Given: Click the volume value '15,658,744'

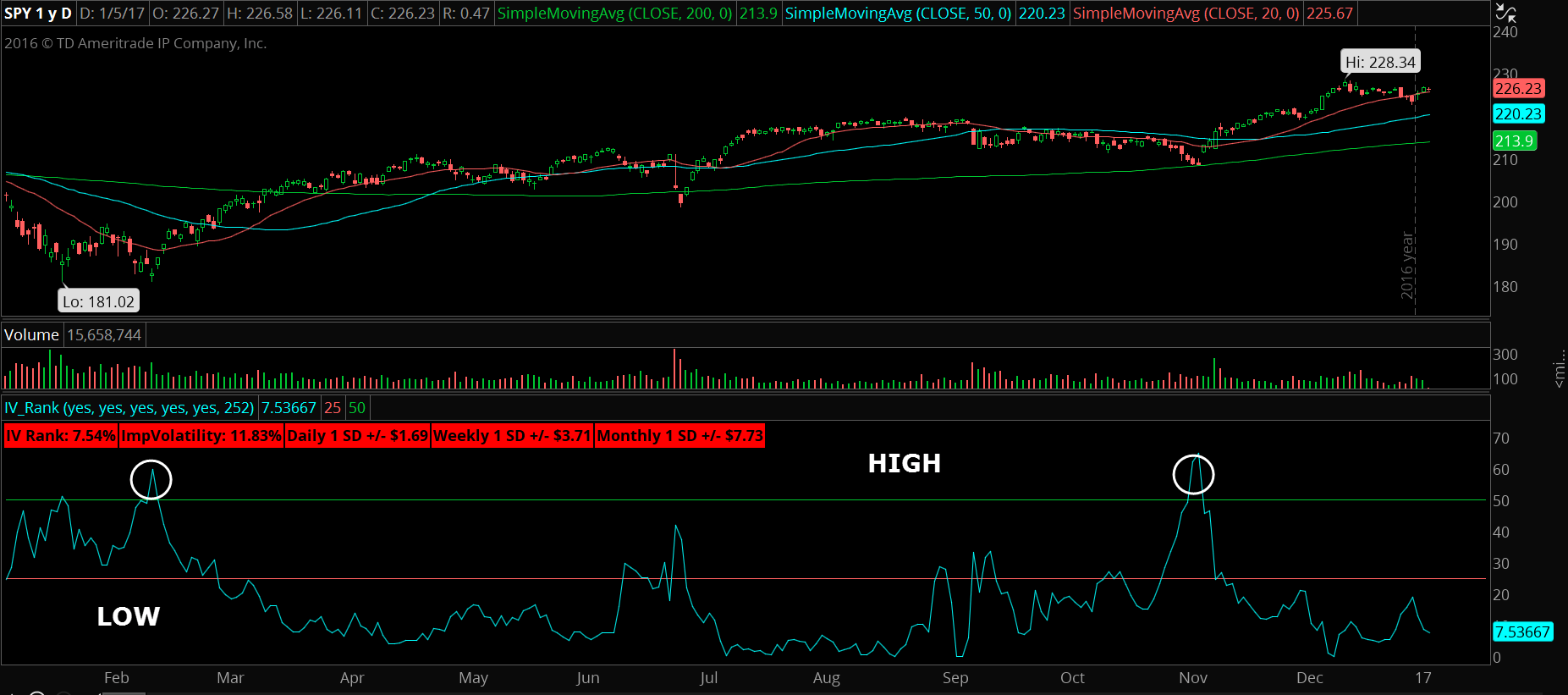Looking at the screenshot, I should (104, 335).
